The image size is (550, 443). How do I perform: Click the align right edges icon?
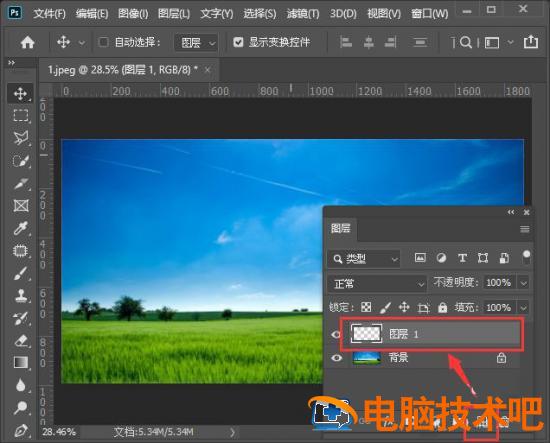pos(391,43)
